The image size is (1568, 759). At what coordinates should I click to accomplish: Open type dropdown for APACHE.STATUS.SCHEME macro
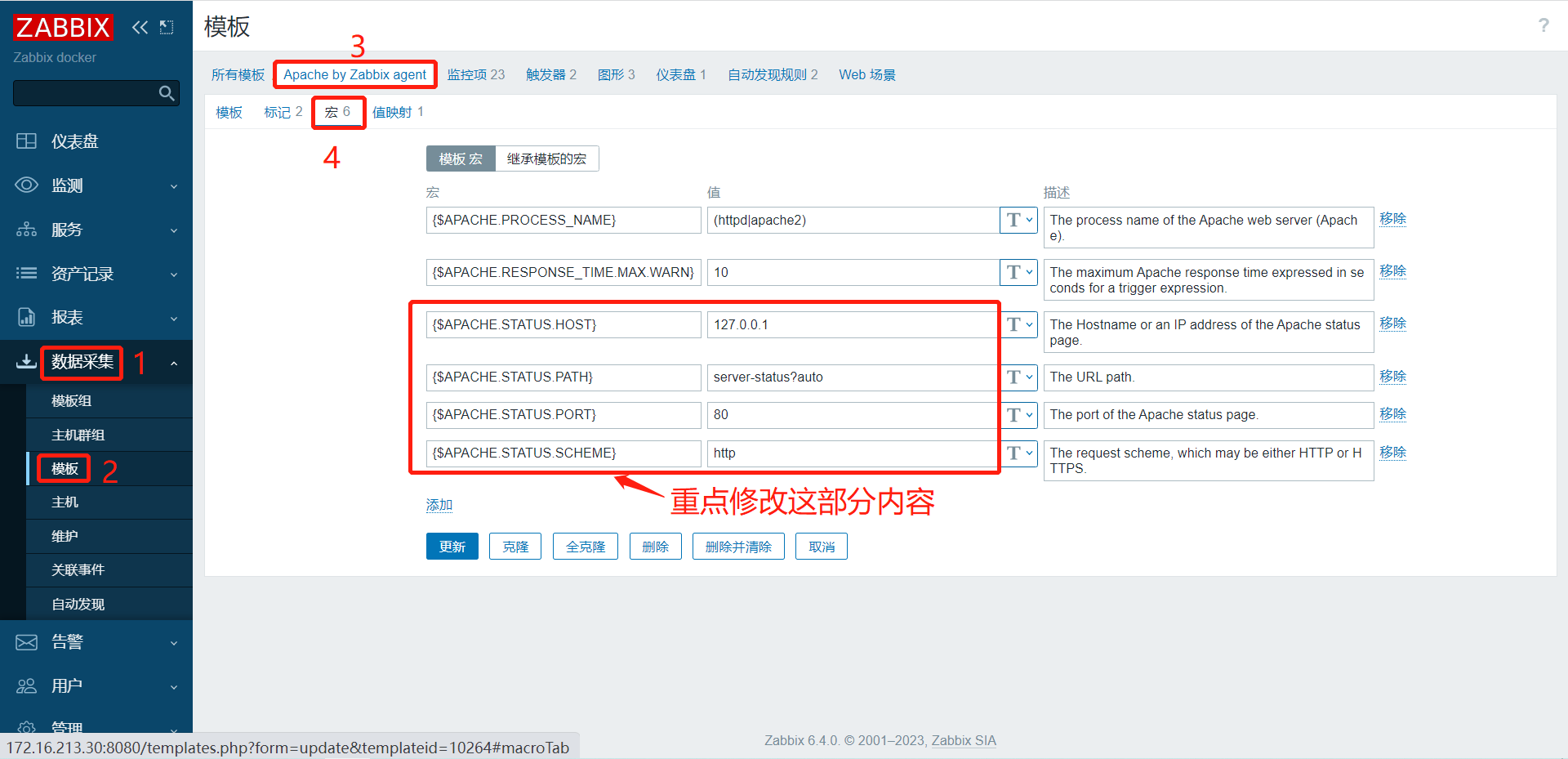[1018, 453]
